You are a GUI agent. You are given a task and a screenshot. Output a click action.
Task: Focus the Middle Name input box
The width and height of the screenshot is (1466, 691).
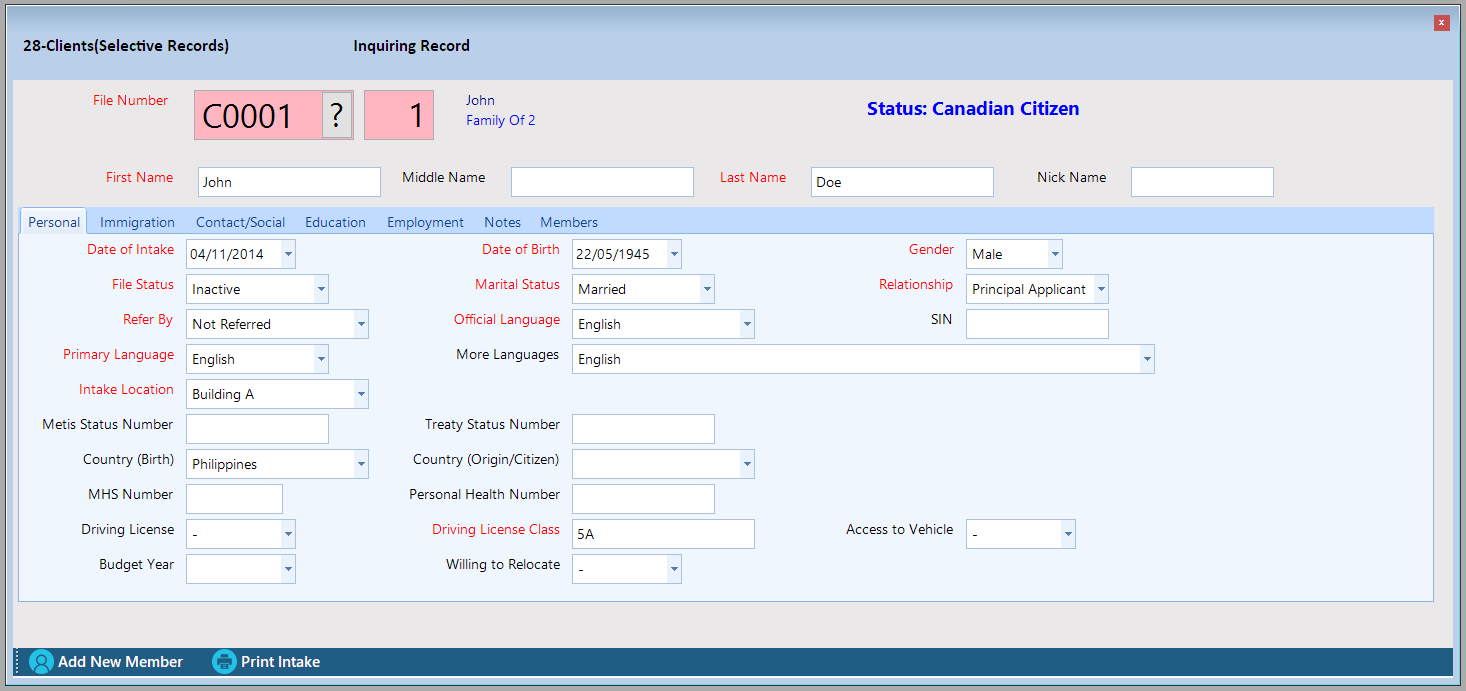click(602, 182)
